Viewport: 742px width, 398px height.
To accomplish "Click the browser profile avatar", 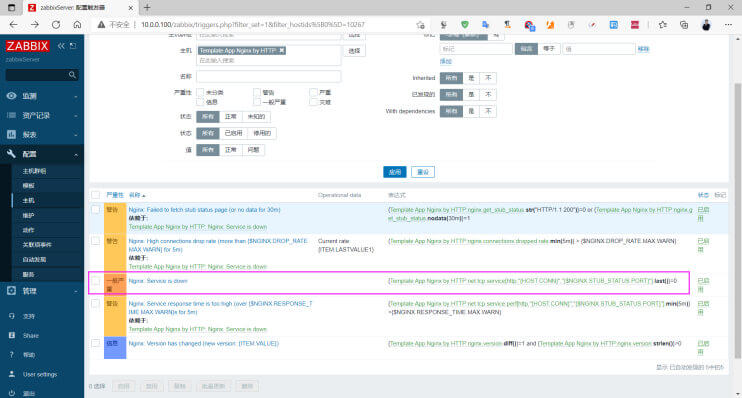I will click(706, 25).
